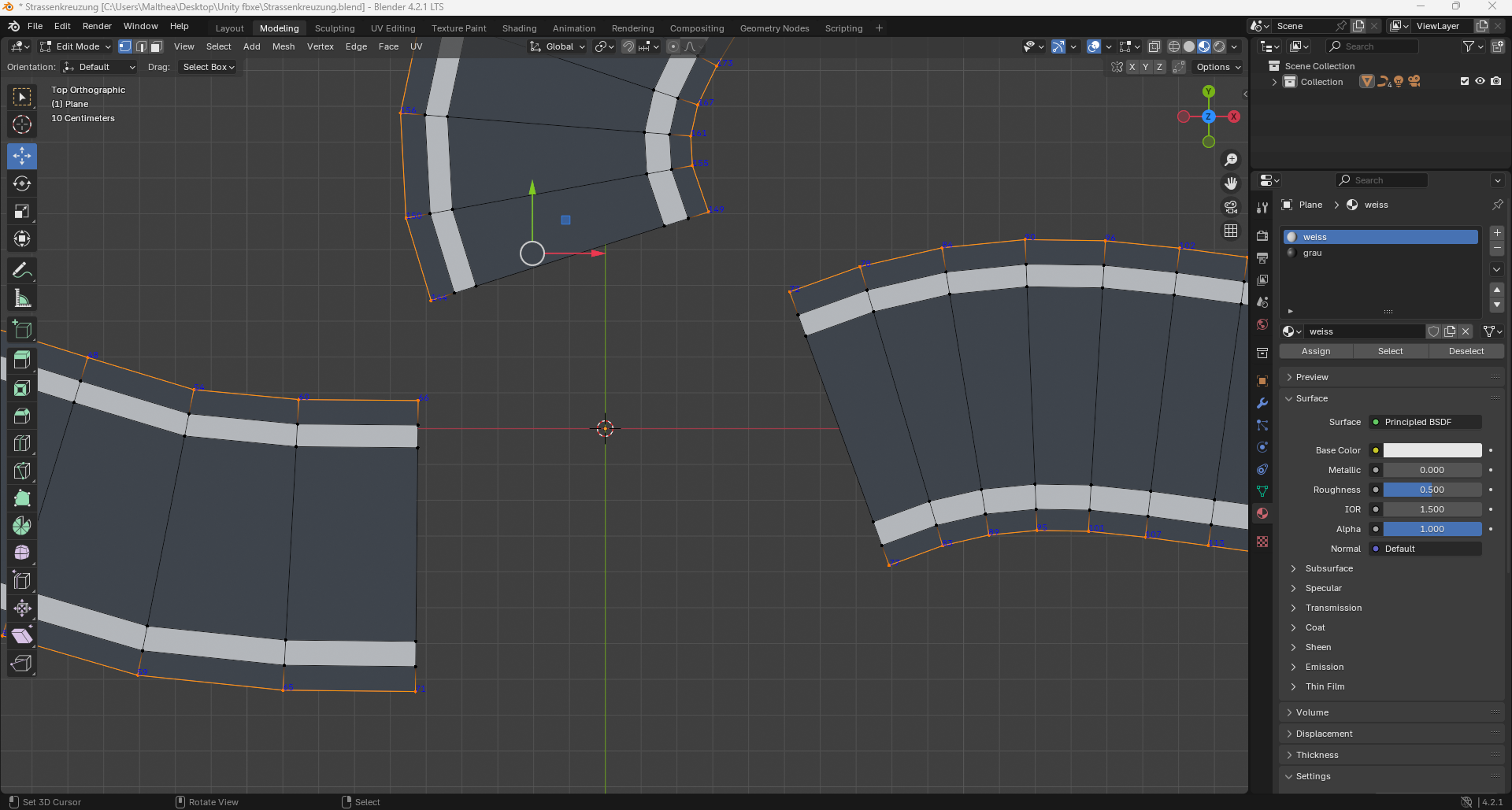Open the Edit Mode dropdown
Viewport: 1512px width, 810px height.
76,46
